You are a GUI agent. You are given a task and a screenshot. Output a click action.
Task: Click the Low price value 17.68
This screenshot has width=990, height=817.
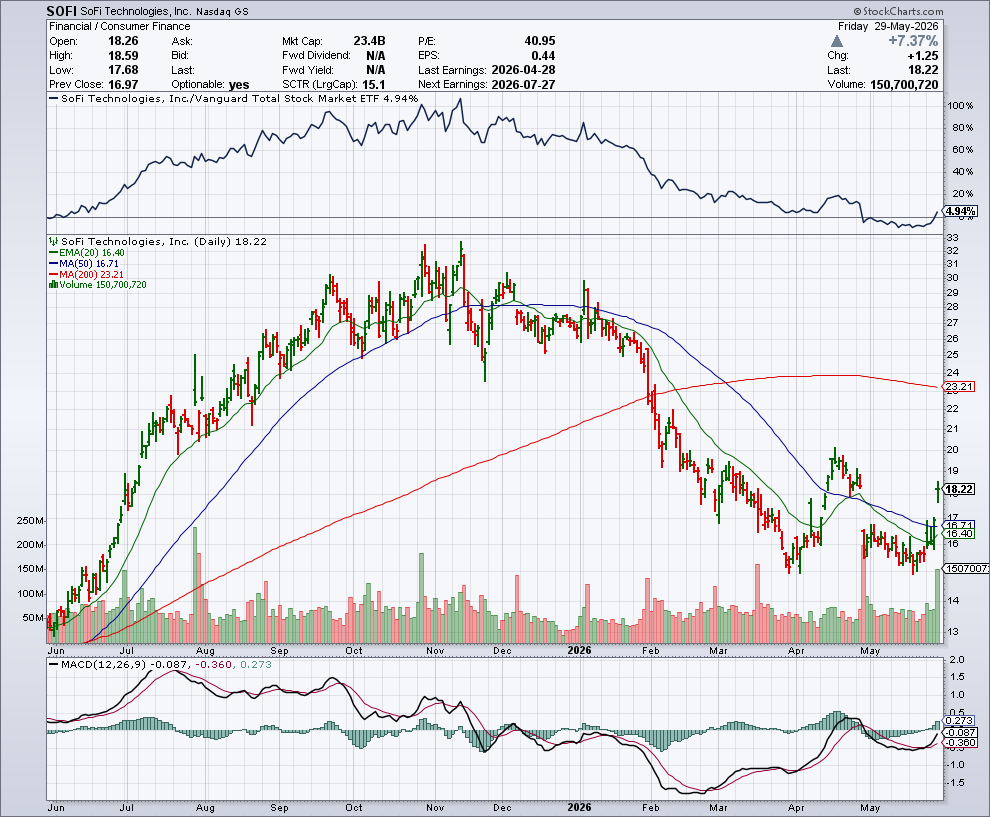123,70
